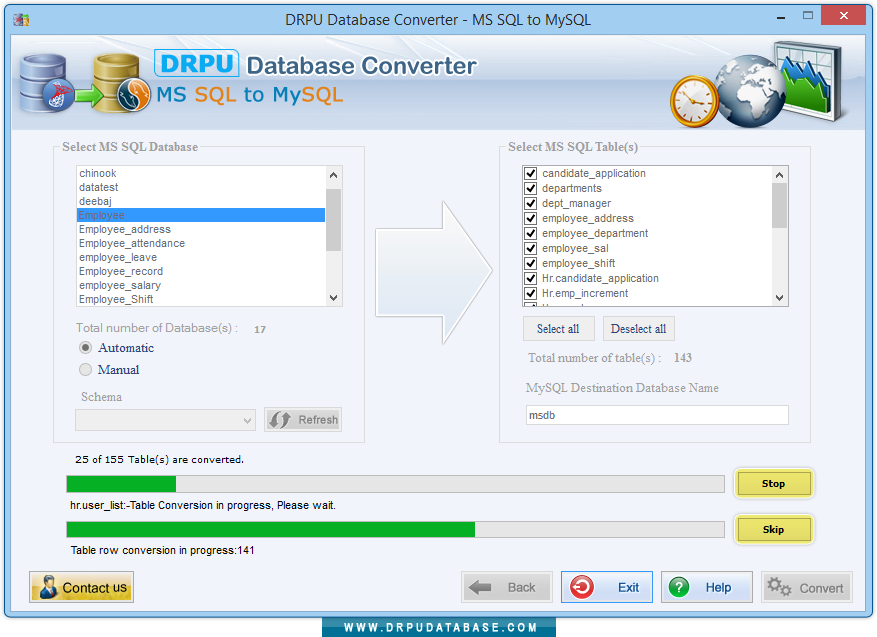The width and height of the screenshot is (877, 637).
Task: Click the globe icon in header
Action: [749, 91]
